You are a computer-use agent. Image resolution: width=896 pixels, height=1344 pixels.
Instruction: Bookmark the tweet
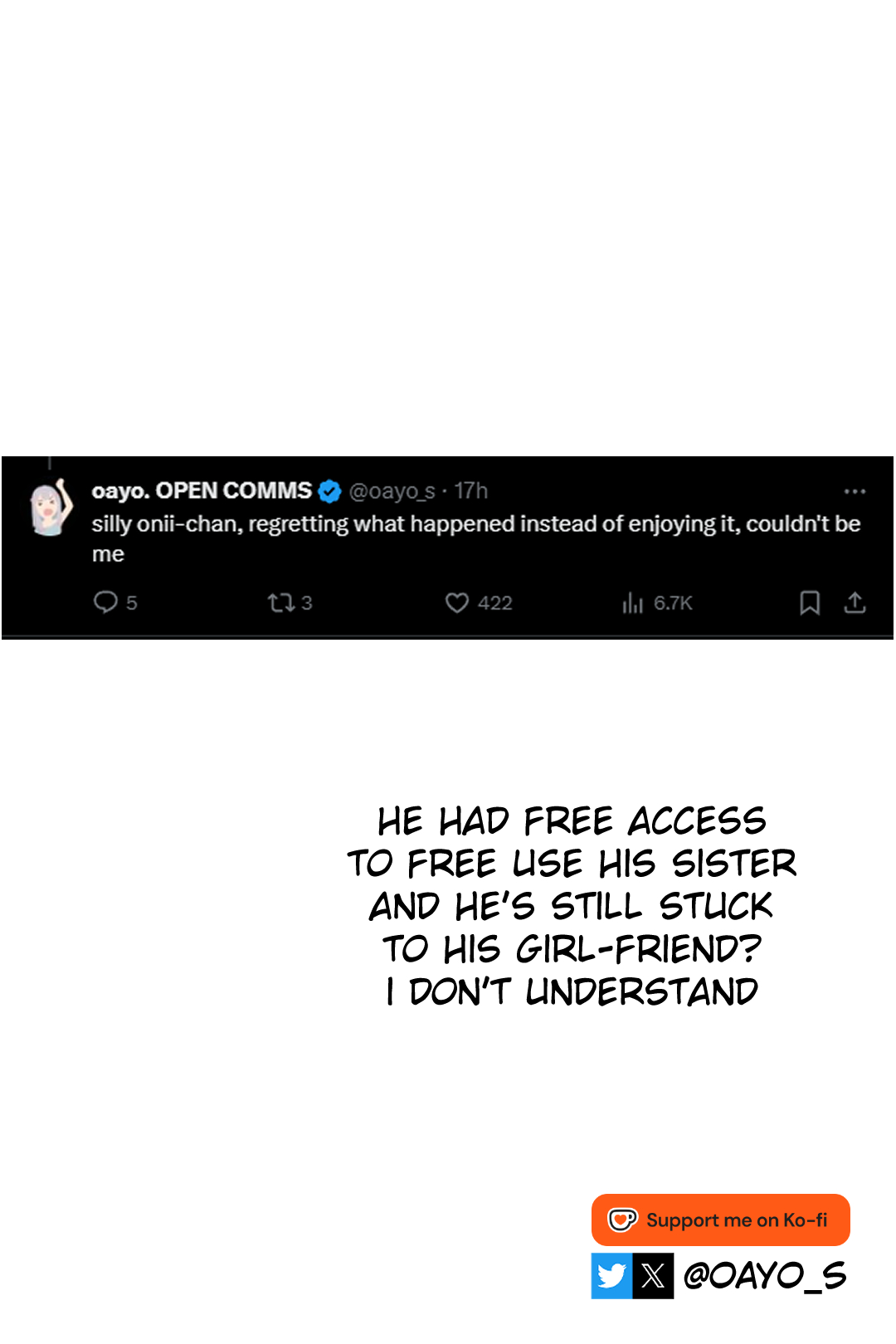pyautogui.click(x=810, y=602)
